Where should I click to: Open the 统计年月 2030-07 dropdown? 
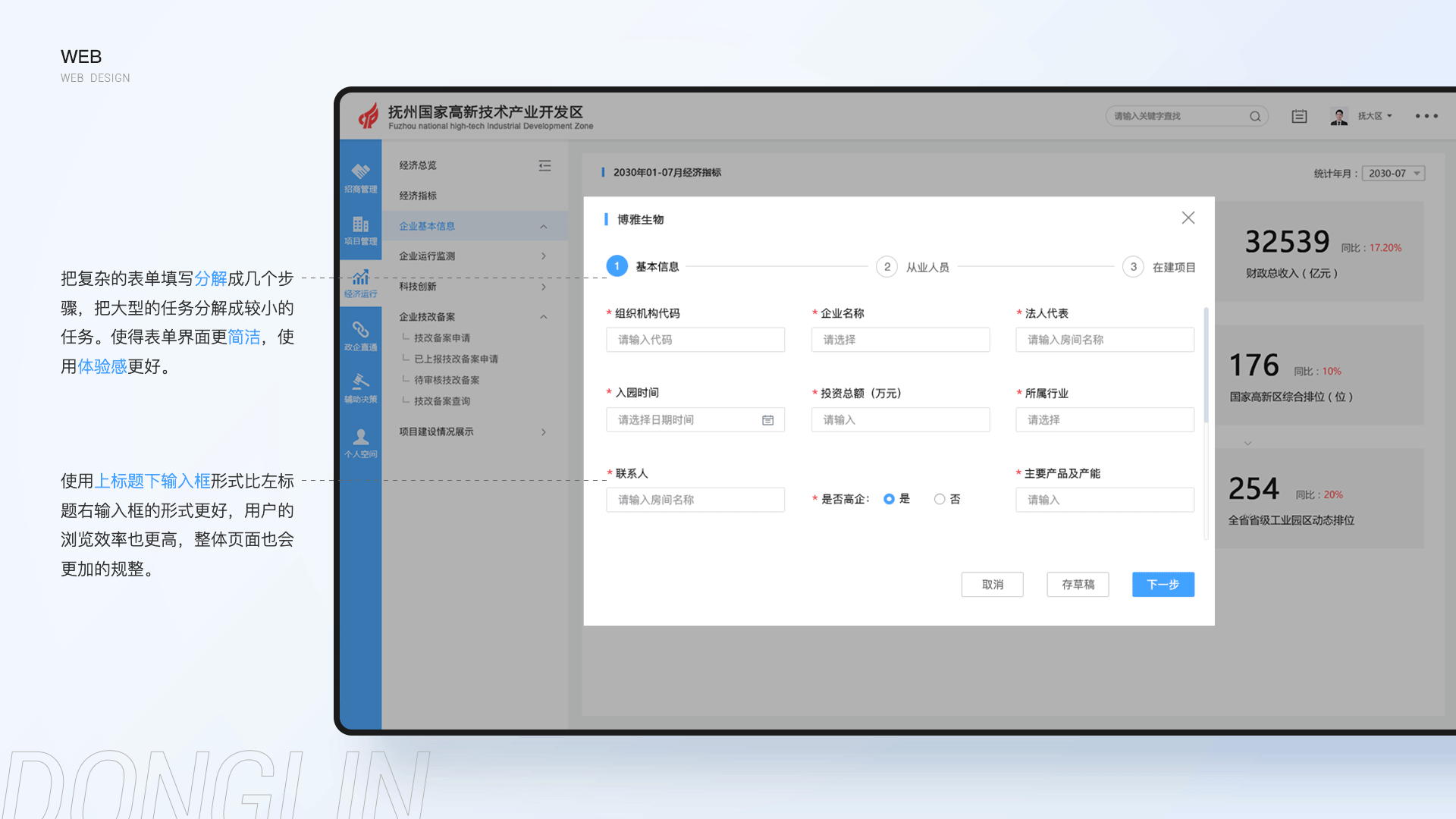(x=1393, y=173)
